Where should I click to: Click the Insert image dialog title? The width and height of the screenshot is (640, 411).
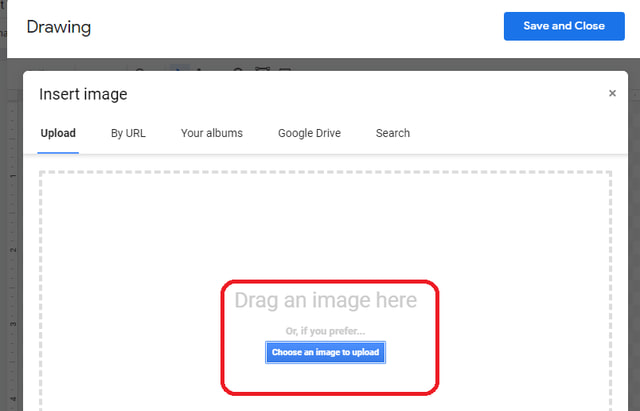pyautogui.click(x=83, y=94)
